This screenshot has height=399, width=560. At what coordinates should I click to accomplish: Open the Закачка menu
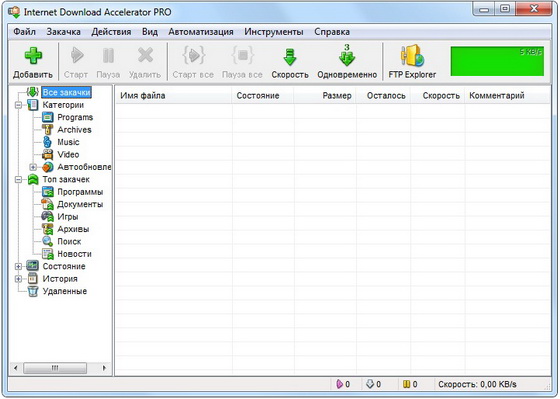(x=63, y=32)
